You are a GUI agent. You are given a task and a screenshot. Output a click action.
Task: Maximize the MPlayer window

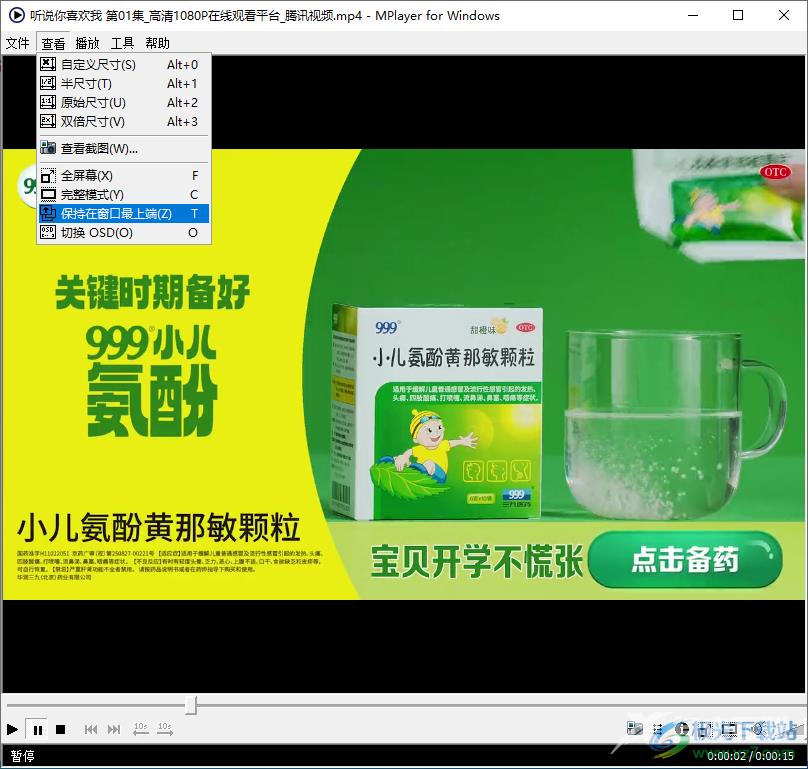(738, 15)
